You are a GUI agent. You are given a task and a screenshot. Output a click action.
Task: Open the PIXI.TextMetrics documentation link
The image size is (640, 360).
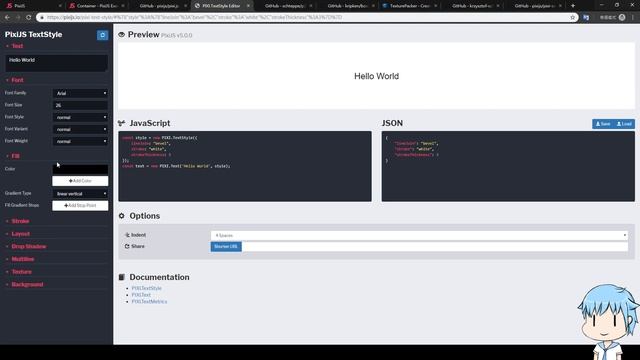click(x=149, y=302)
